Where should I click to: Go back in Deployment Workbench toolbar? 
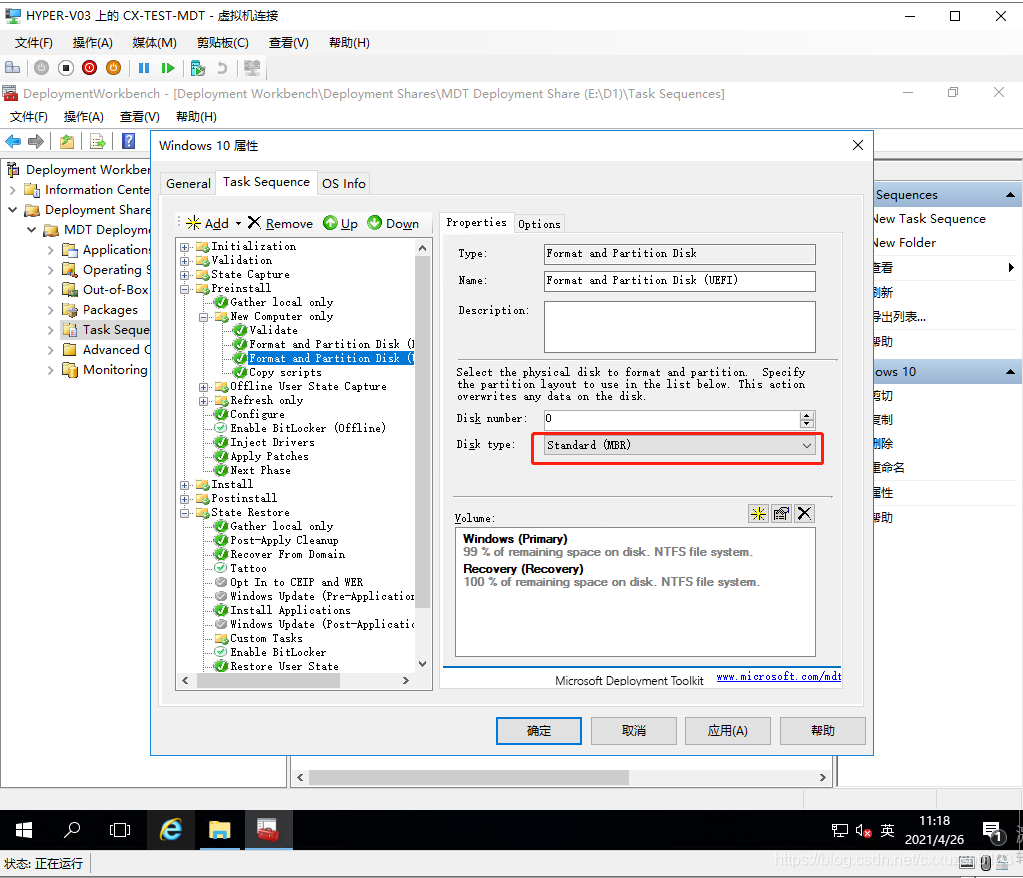point(13,141)
